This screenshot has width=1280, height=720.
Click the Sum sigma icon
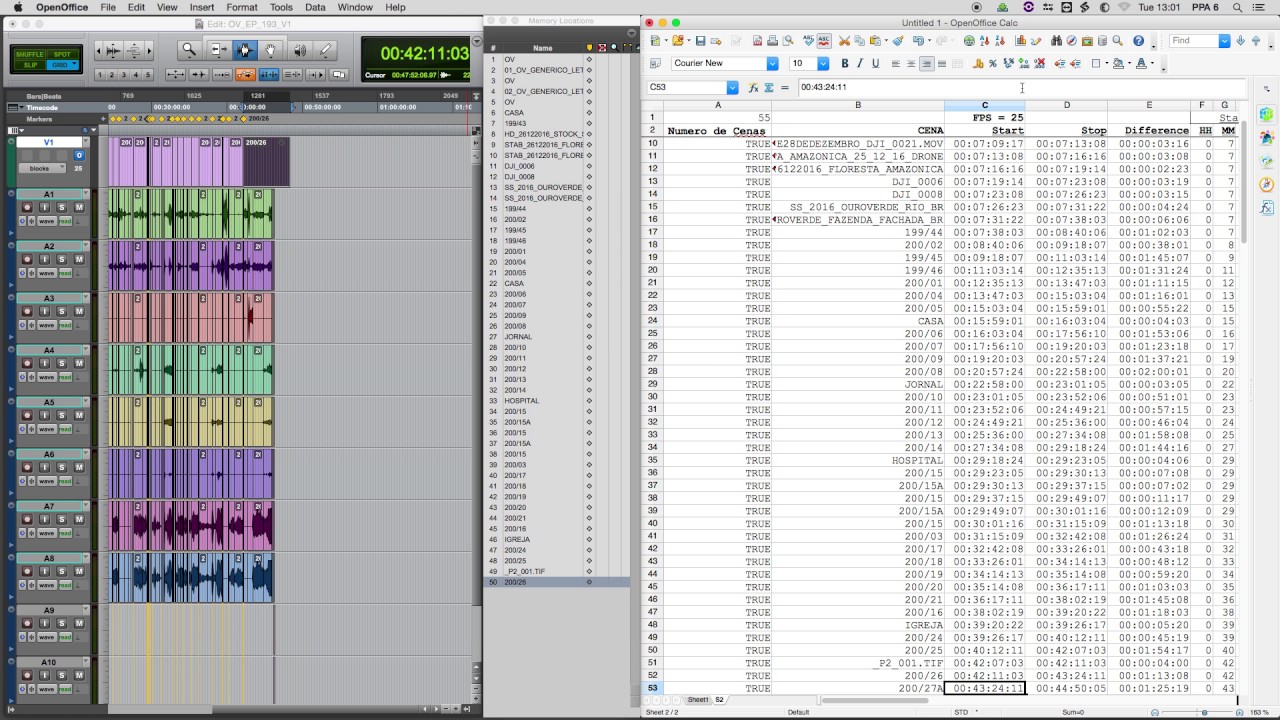[x=769, y=87]
